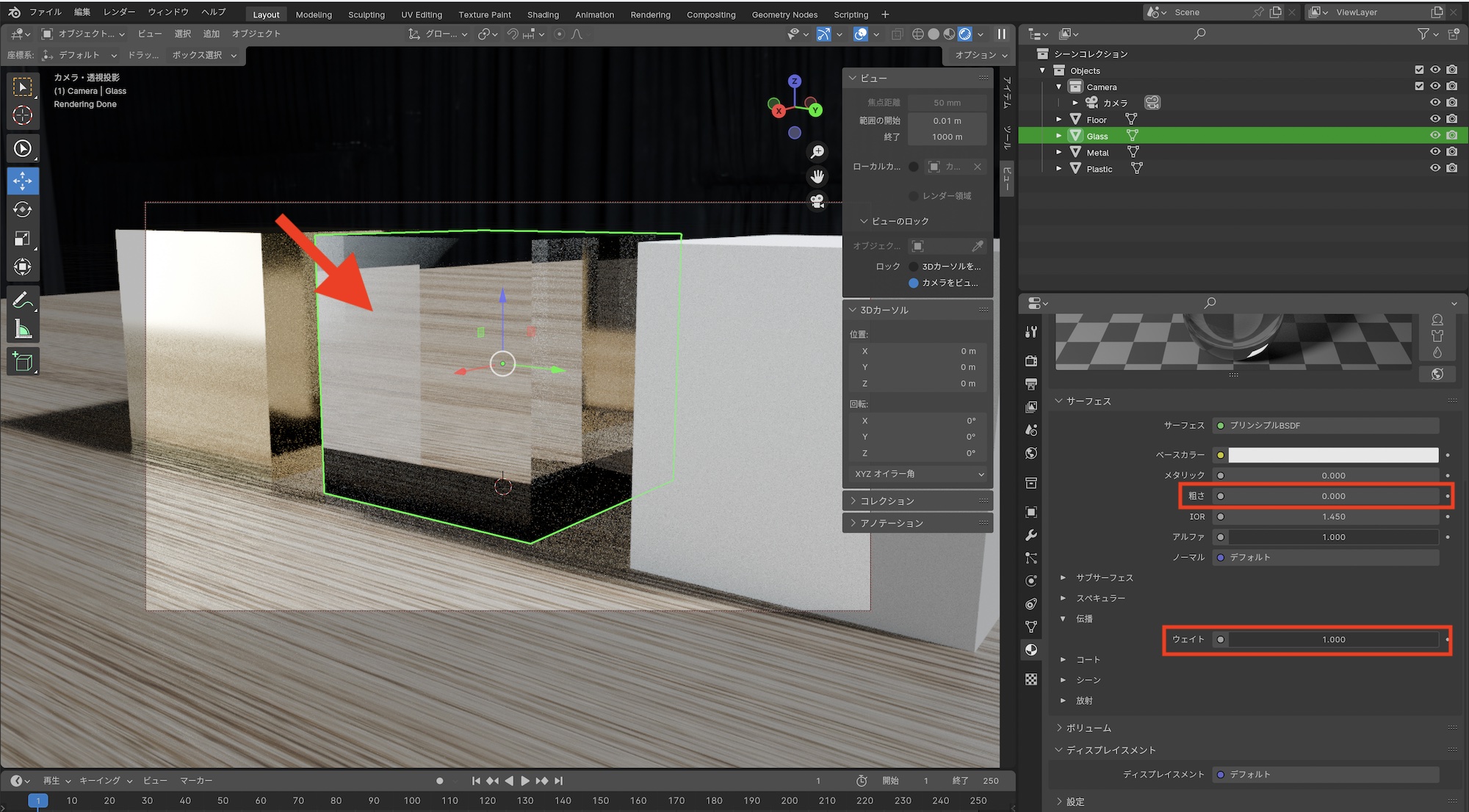Select the Move tool in toolbar
Viewport: 1469px width, 812px height.
23,181
